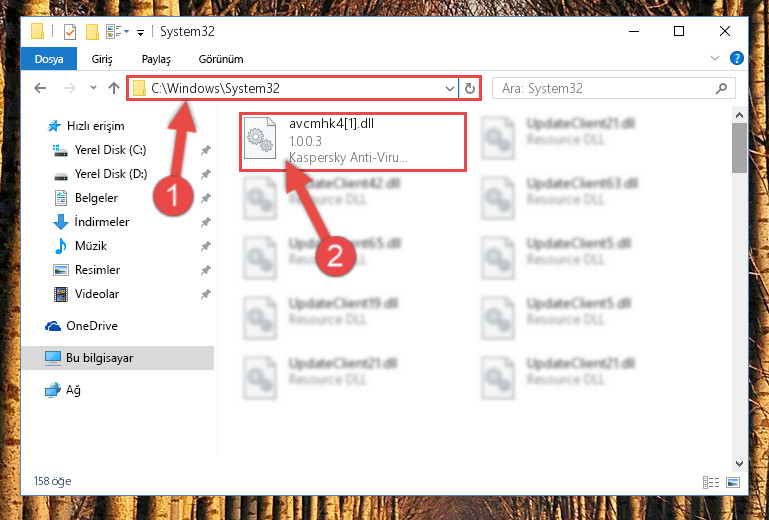
Task: Open the Görünüm ribbon tab
Action: (221, 59)
